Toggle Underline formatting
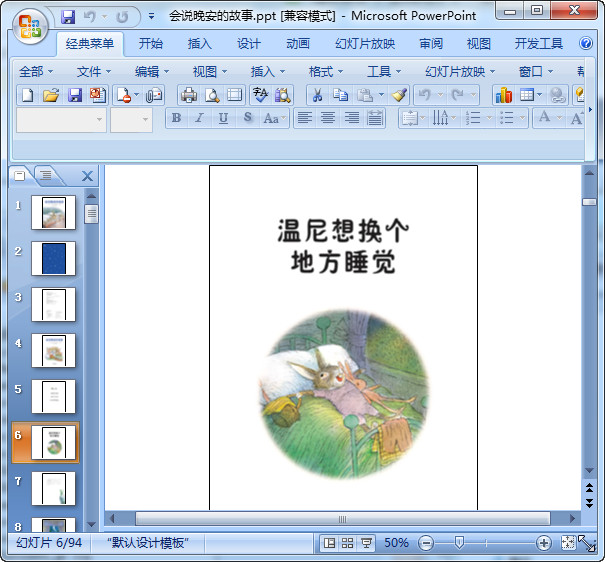Viewport: 605px width, 562px height. coord(223,118)
